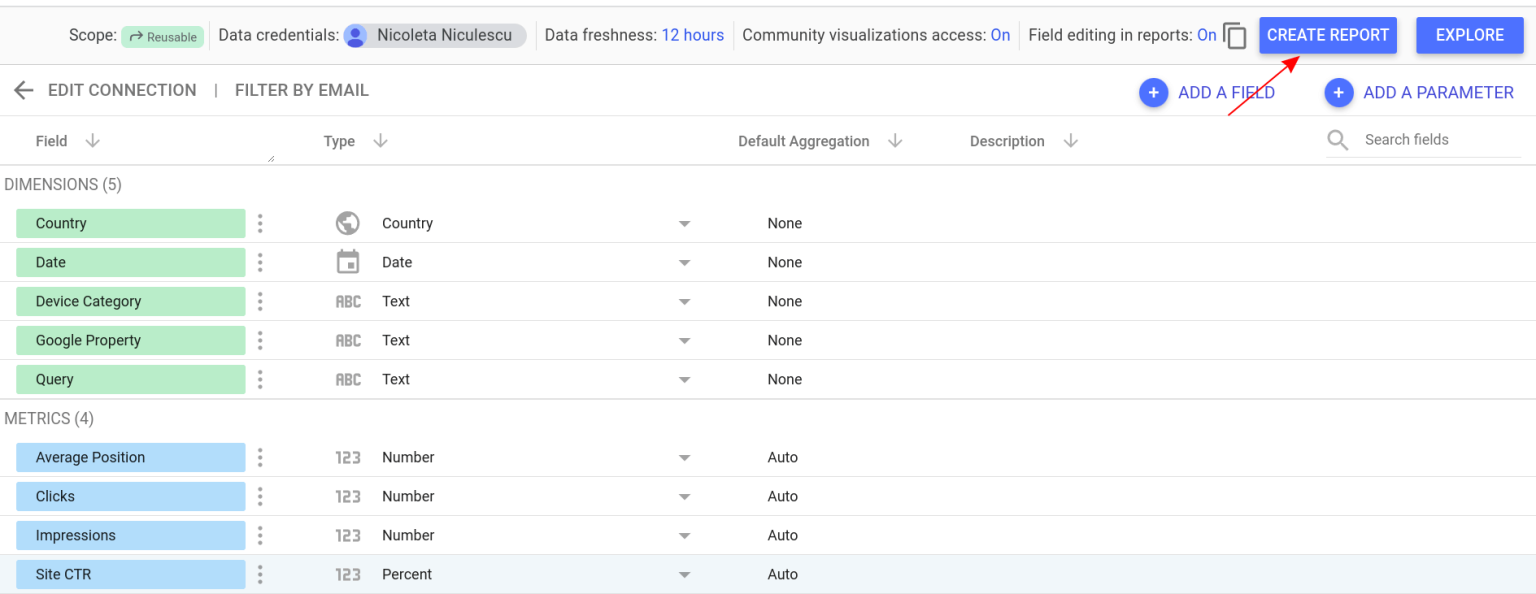Click the Search fields input box

tap(1436, 140)
